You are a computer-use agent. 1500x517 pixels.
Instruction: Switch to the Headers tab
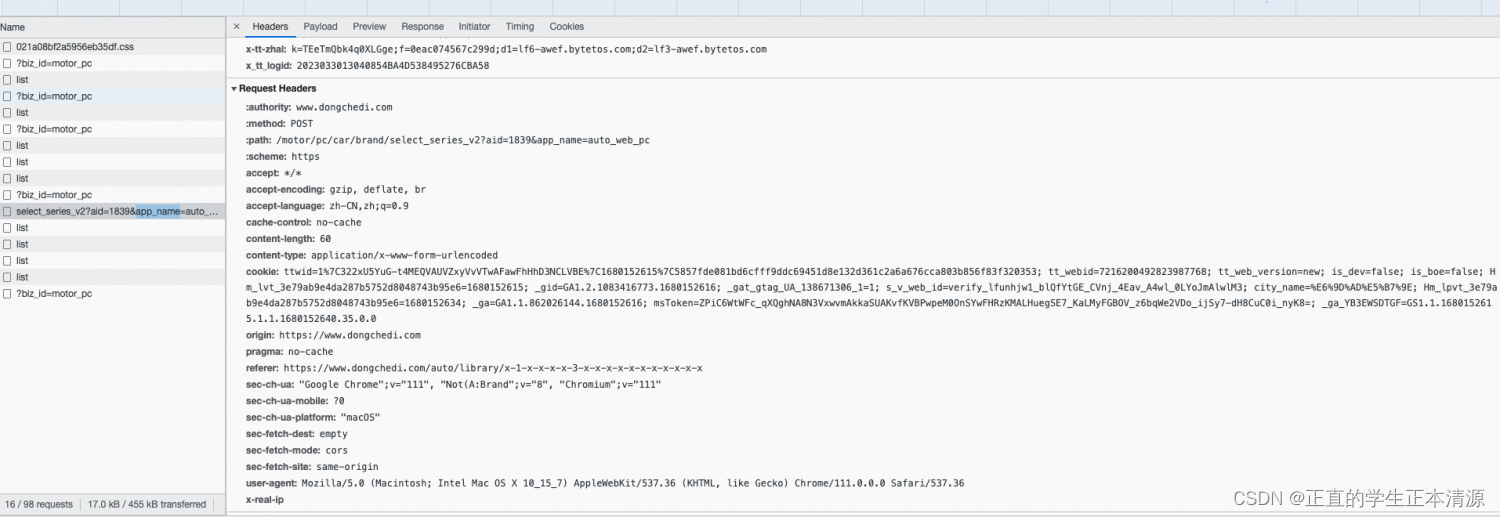point(270,27)
